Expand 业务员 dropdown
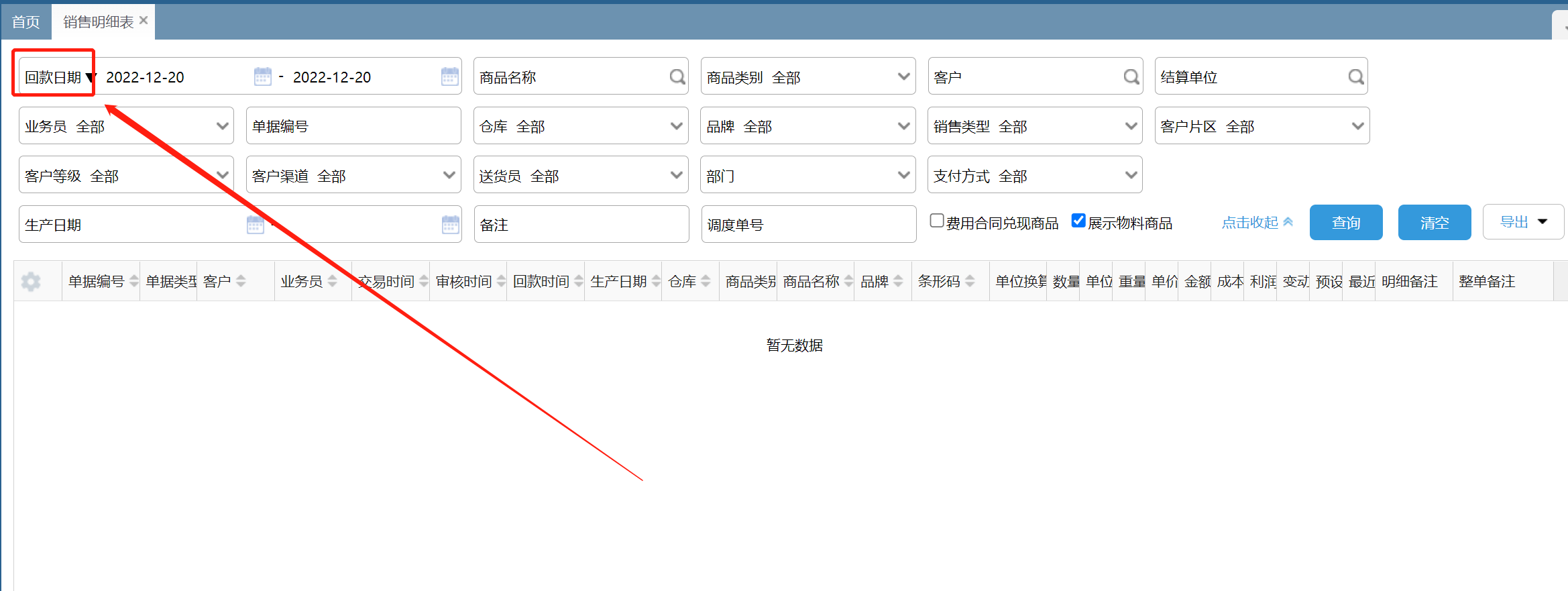The image size is (1568, 591). point(126,125)
